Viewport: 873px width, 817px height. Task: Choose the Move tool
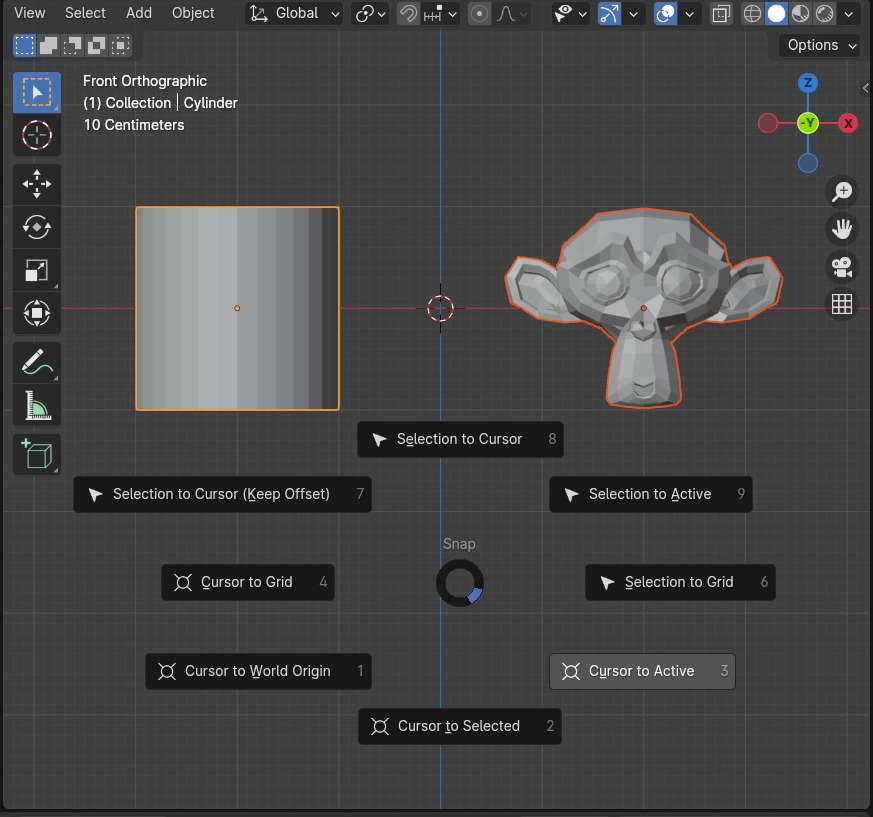coord(37,184)
